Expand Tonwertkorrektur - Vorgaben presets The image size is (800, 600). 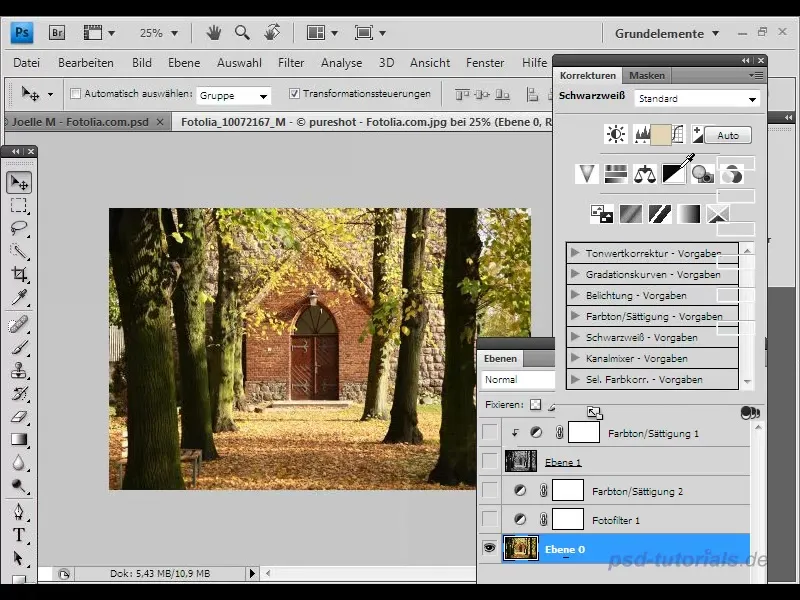[575, 253]
